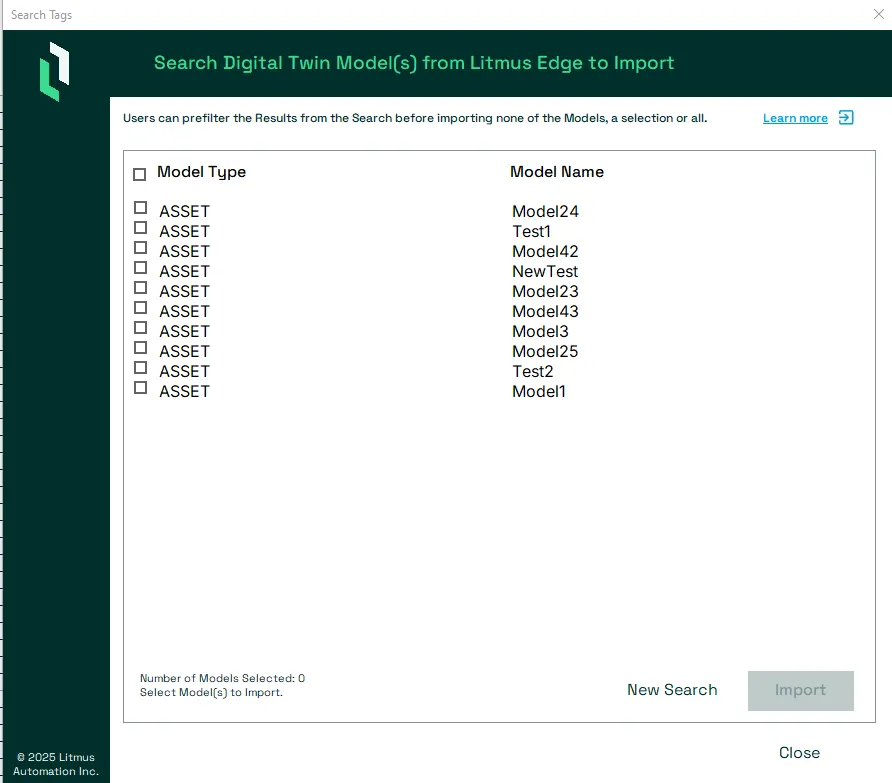Select the Test1 model name
892x783 pixels.
coord(531,232)
